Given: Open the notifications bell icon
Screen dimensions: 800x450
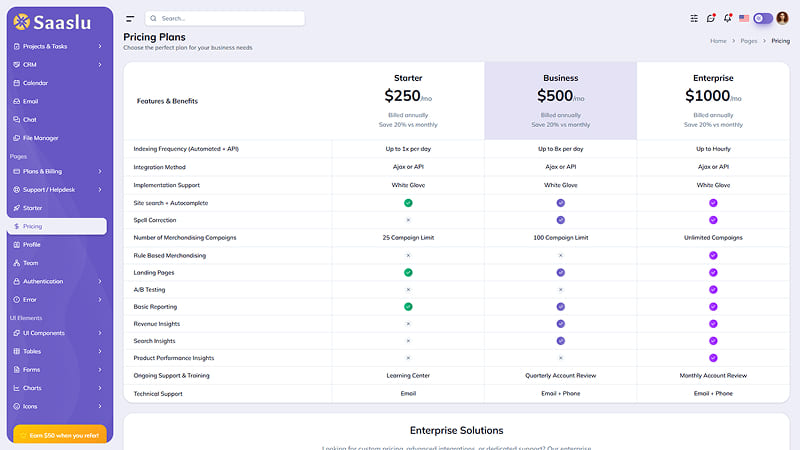Looking at the screenshot, I should tap(728, 18).
